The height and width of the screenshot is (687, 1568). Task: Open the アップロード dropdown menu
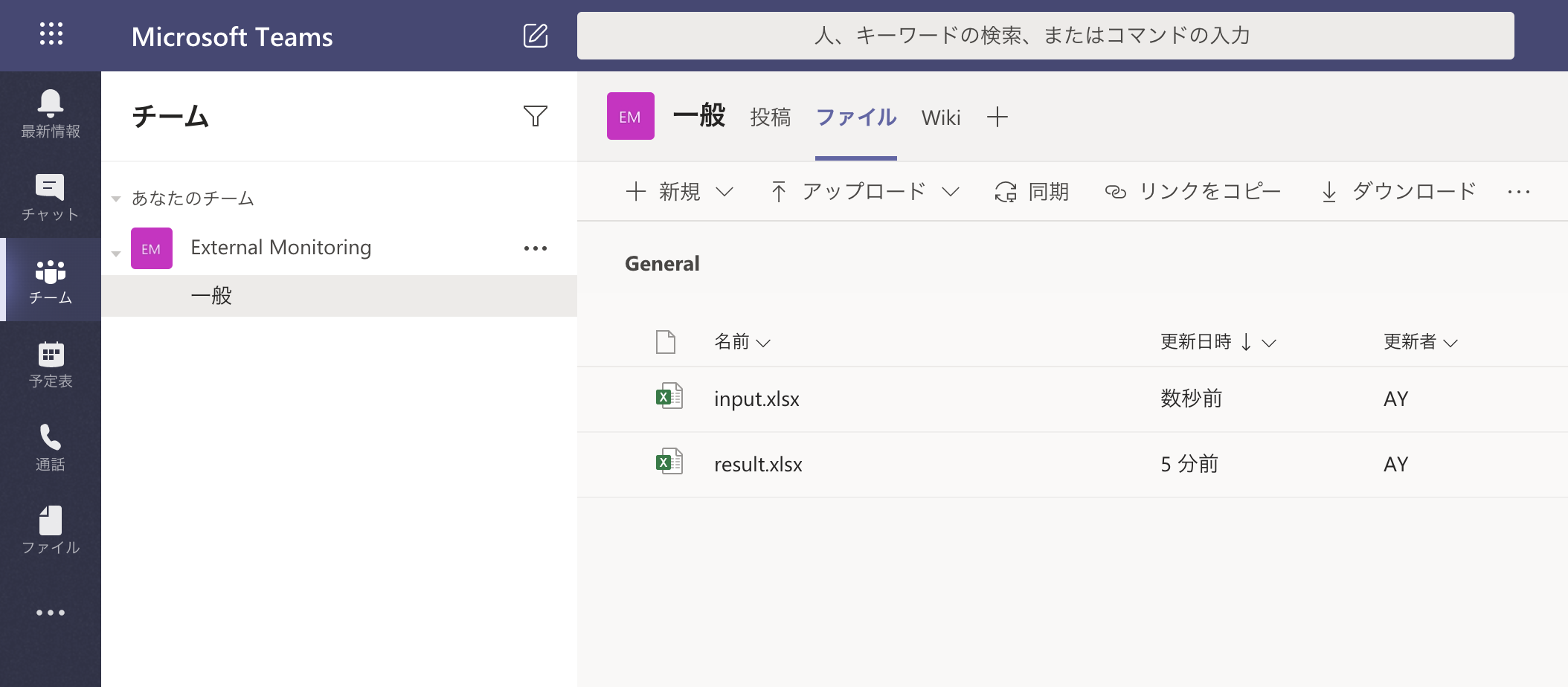[x=864, y=192]
